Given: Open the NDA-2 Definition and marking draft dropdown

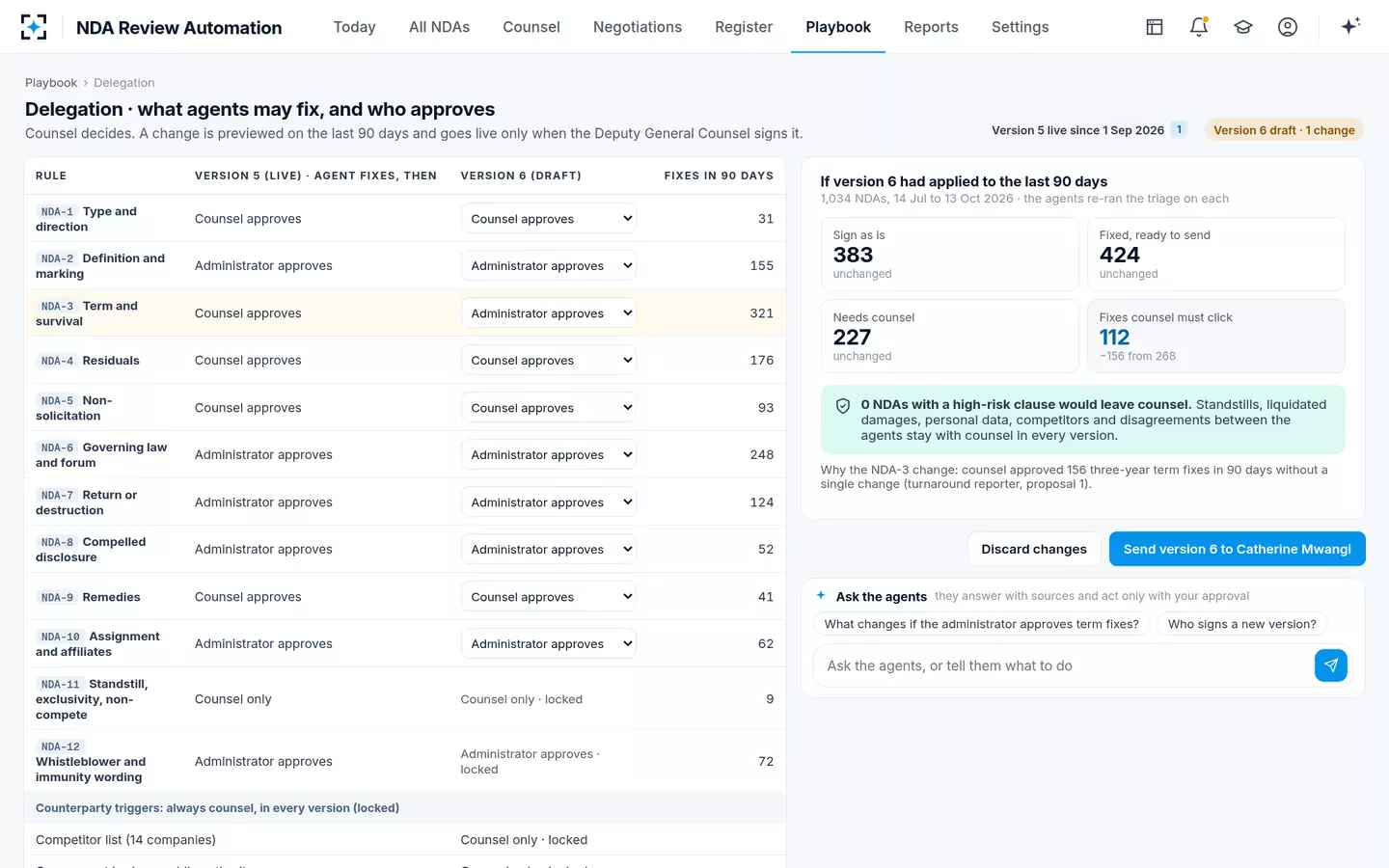Looking at the screenshot, I should [548, 266].
